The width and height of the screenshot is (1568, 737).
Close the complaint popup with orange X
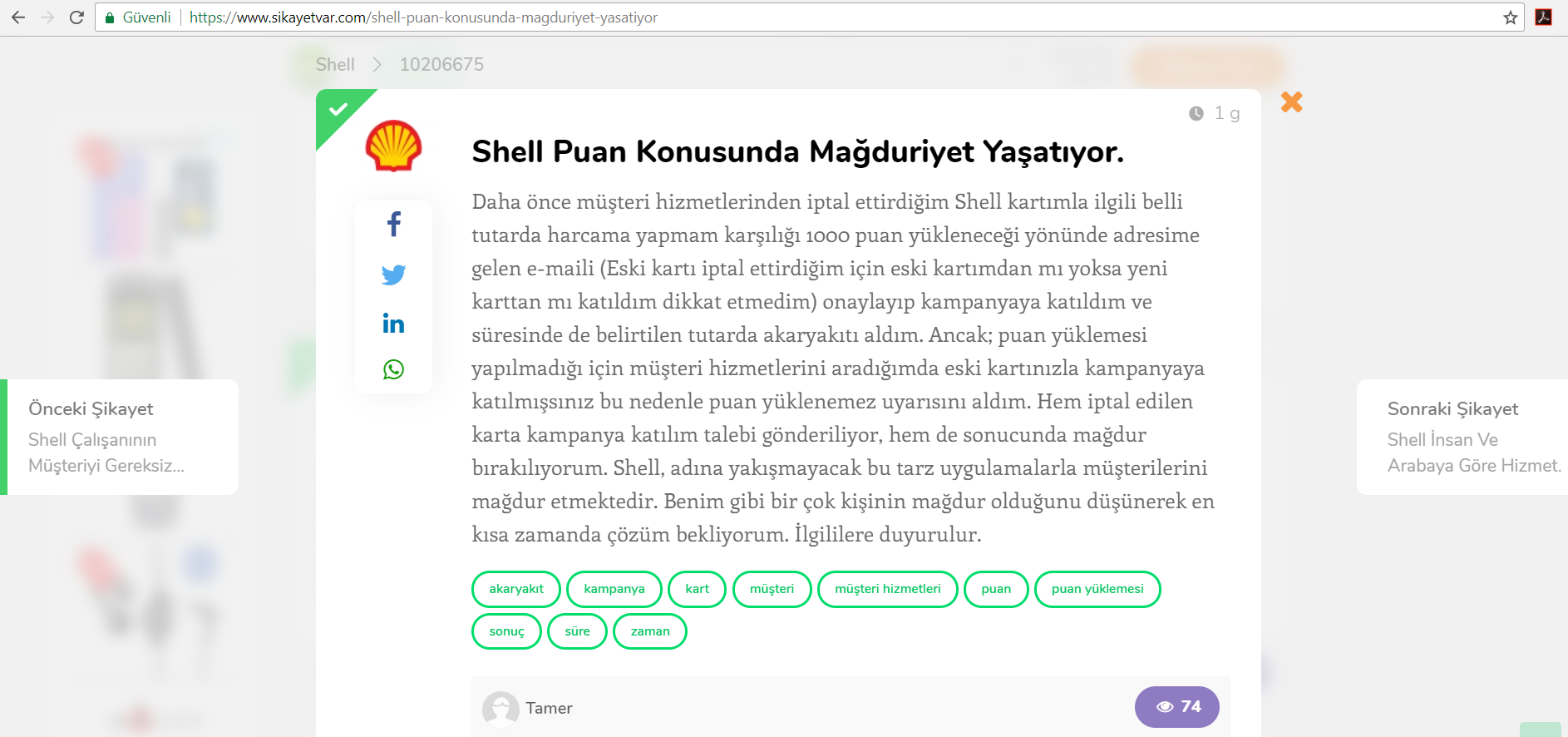(1291, 102)
